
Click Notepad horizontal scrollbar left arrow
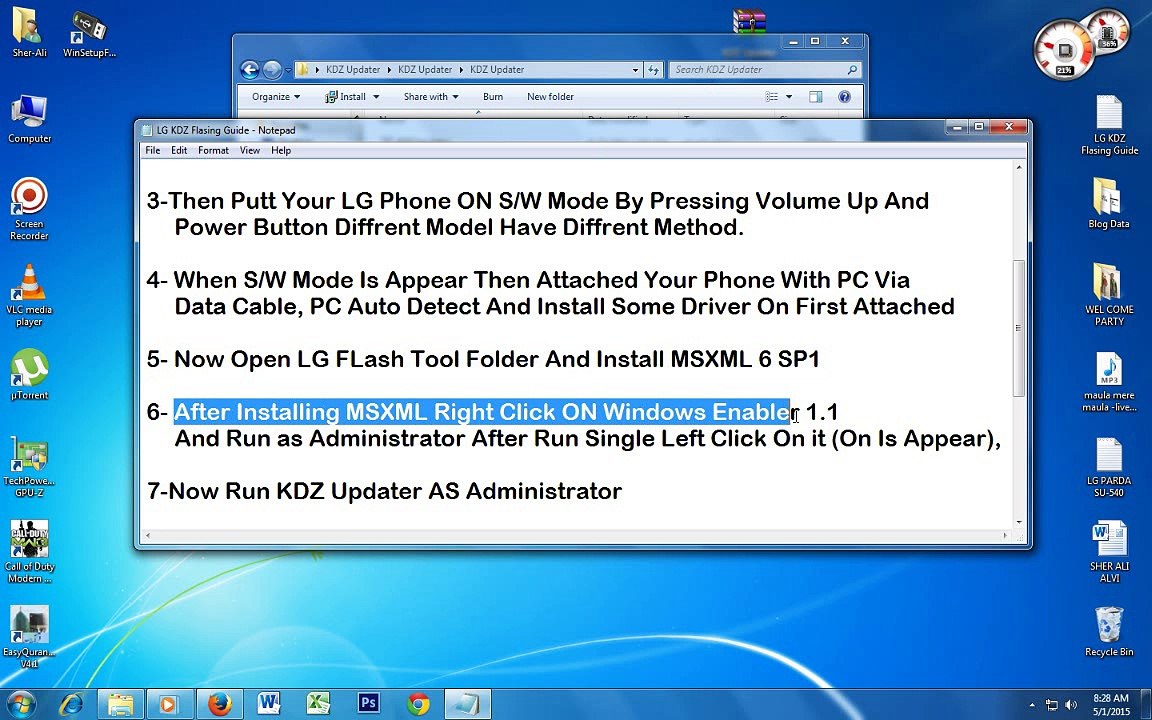coord(148,536)
